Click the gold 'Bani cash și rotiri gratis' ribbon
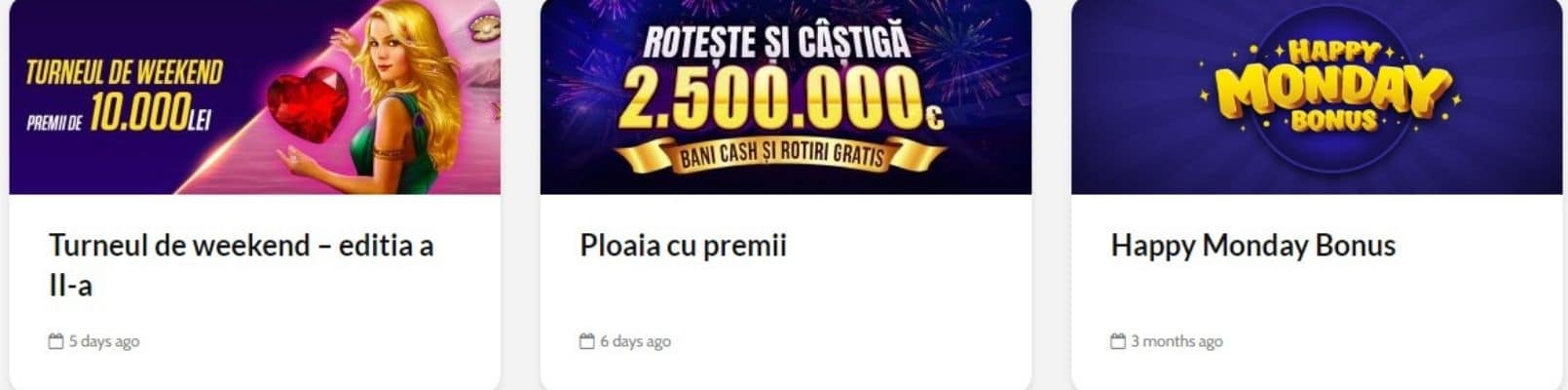The width and height of the screenshot is (1568, 390). pyautogui.click(x=780, y=155)
